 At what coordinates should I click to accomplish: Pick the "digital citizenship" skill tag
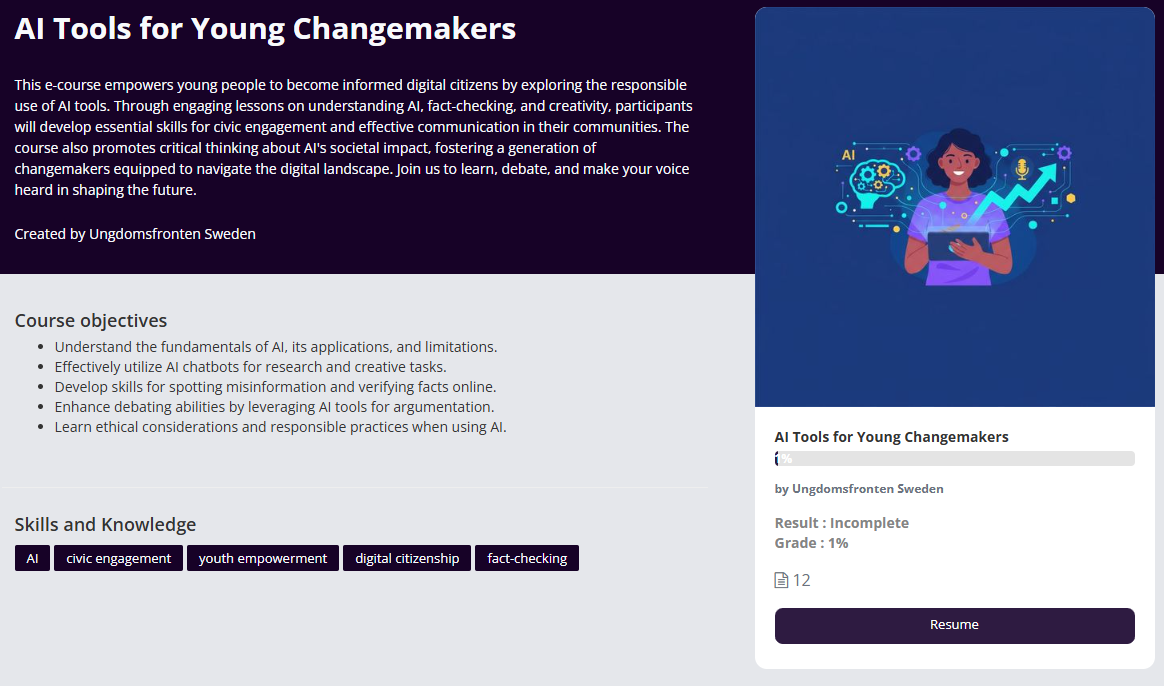(x=407, y=559)
